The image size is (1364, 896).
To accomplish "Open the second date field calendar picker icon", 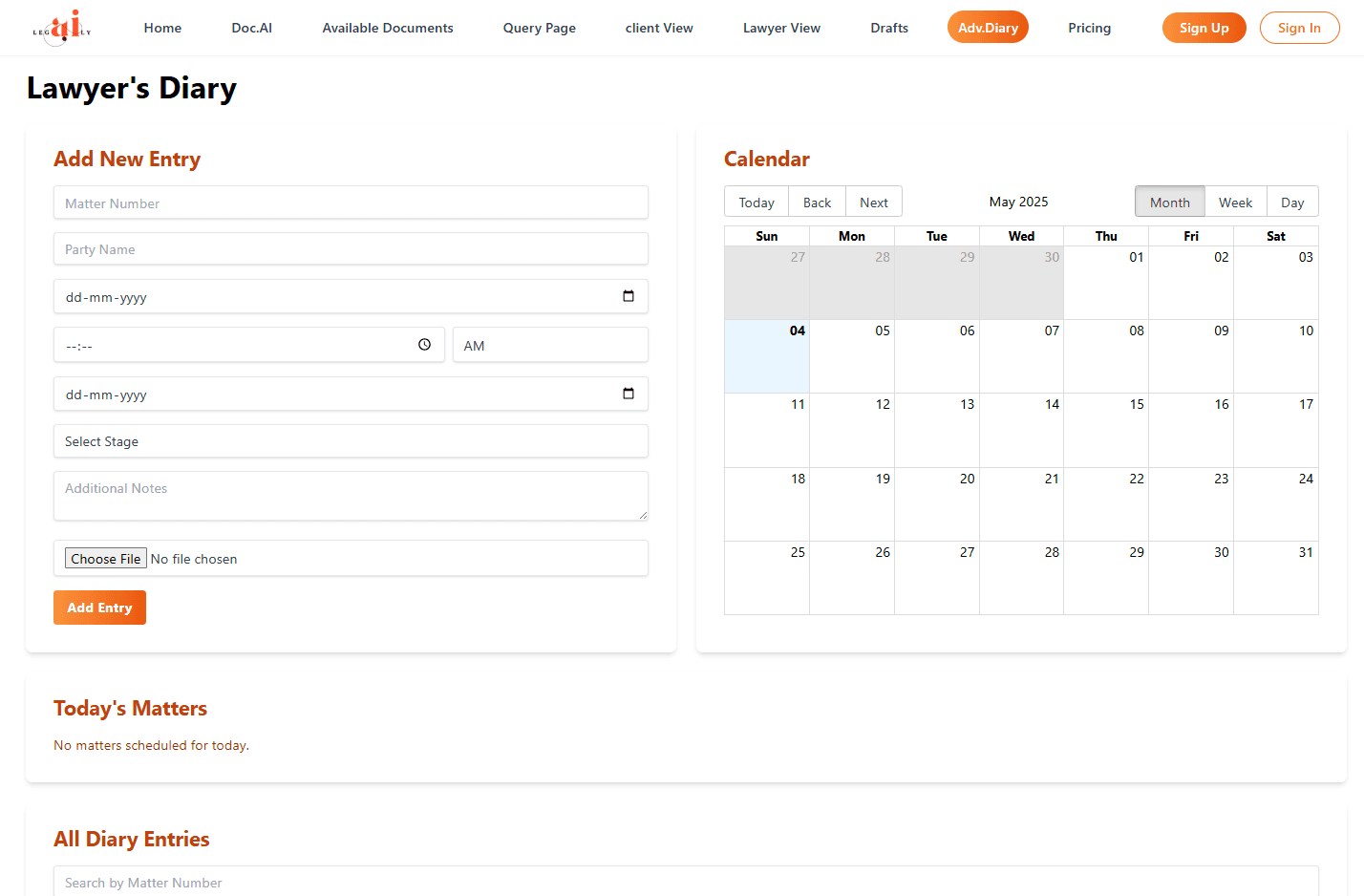I will tap(629, 394).
